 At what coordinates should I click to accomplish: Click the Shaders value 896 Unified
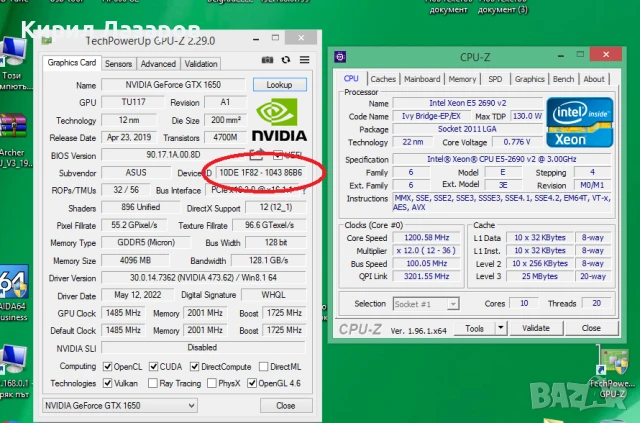pyautogui.click(x=140, y=207)
